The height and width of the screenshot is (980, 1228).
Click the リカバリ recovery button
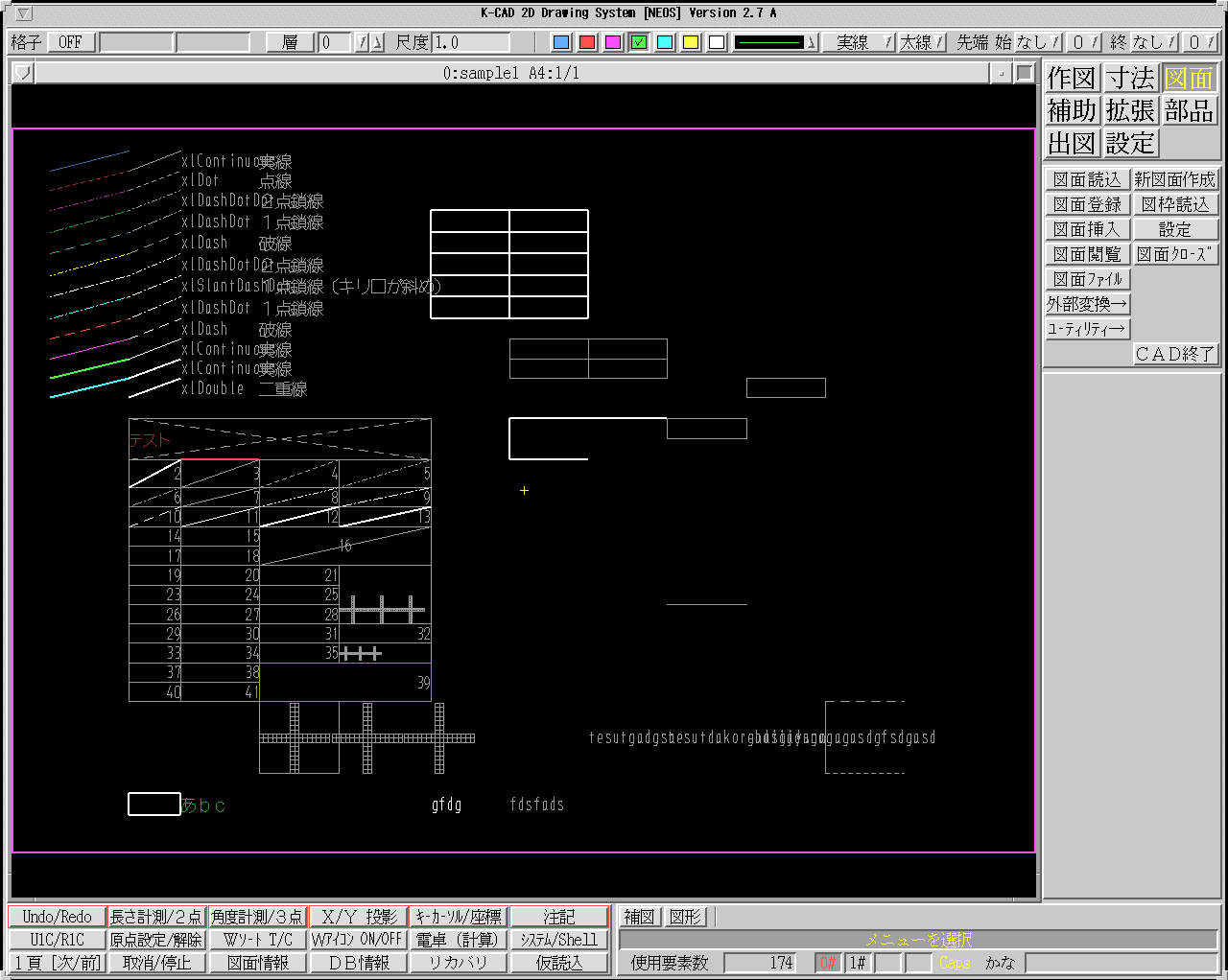point(458,963)
